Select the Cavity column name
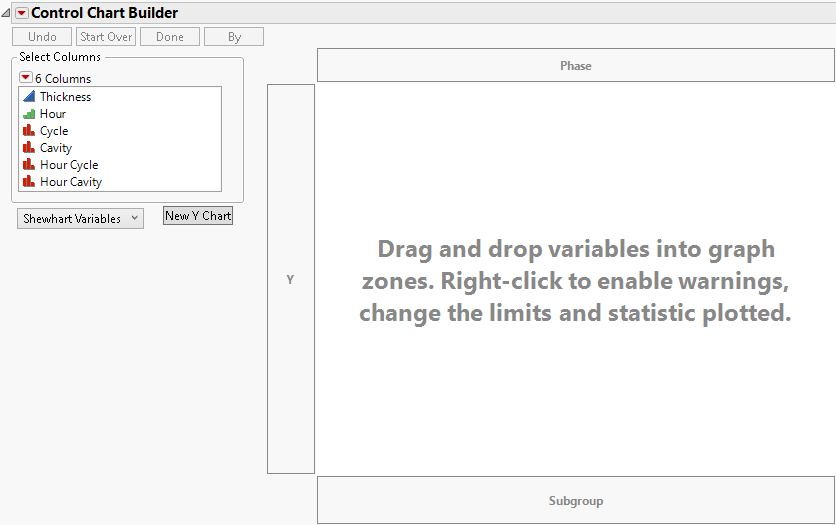The height and width of the screenshot is (525, 836). [55, 148]
